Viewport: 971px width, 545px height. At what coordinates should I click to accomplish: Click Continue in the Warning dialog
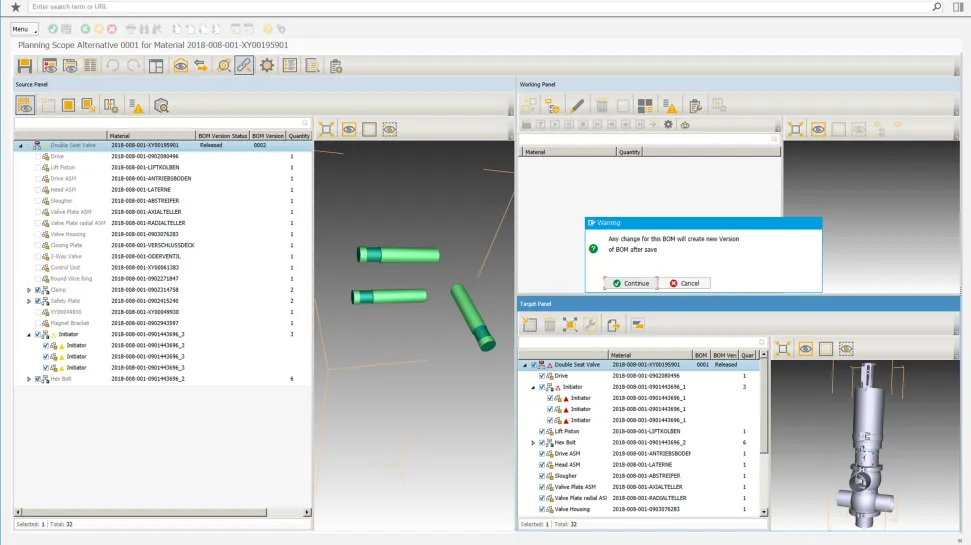pyautogui.click(x=631, y=283)
